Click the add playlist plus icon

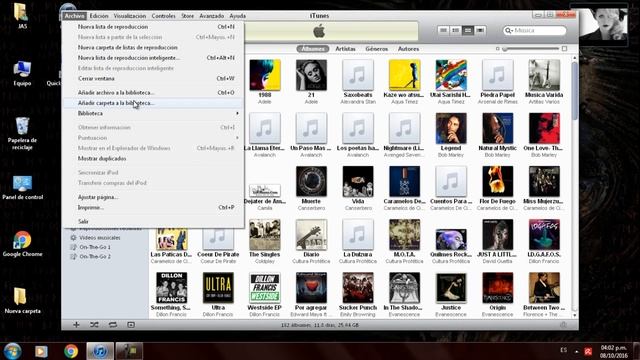[x=76, y=324]
